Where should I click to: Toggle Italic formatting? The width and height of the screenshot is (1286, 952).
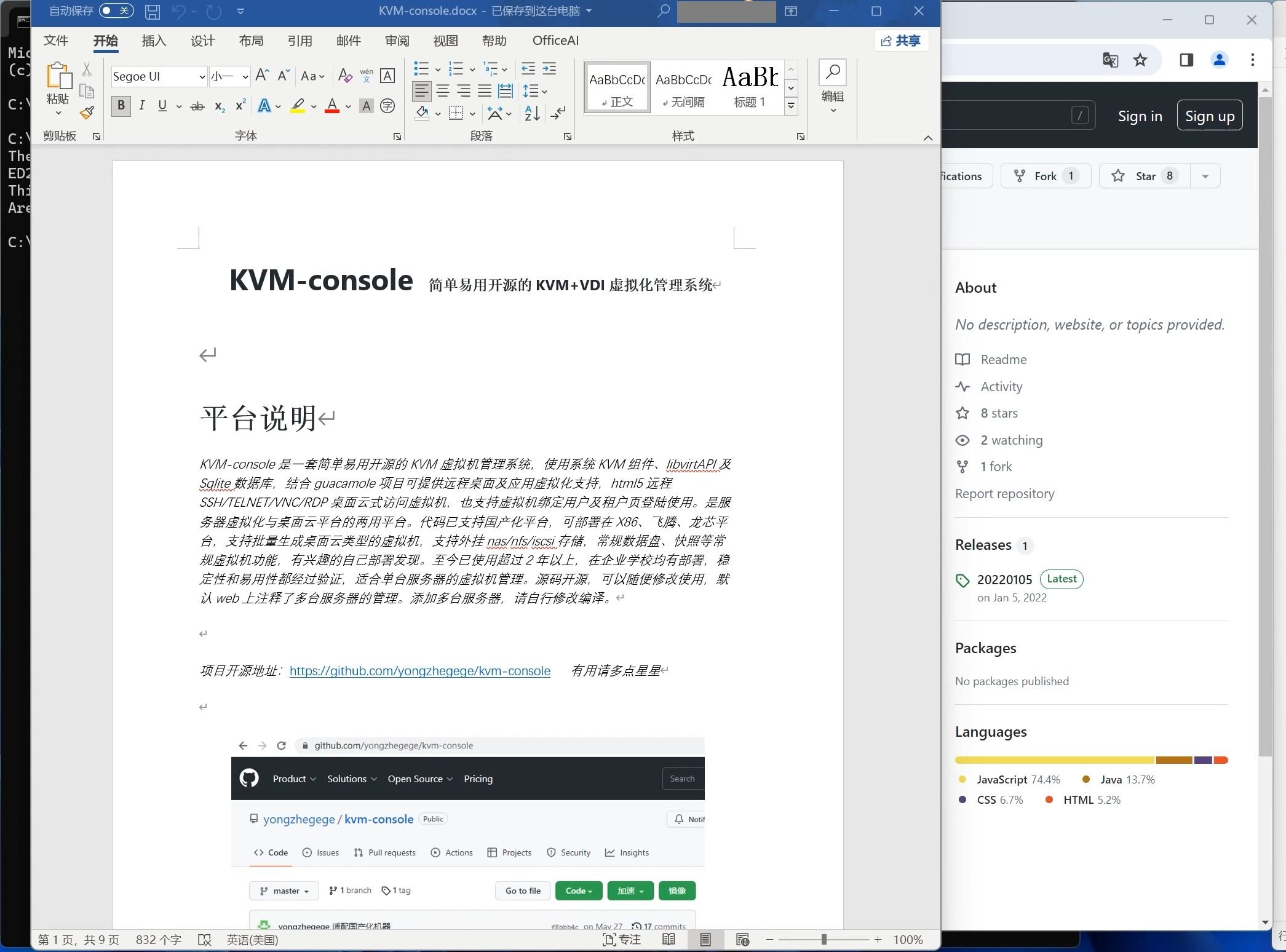(x=141, y=106)
